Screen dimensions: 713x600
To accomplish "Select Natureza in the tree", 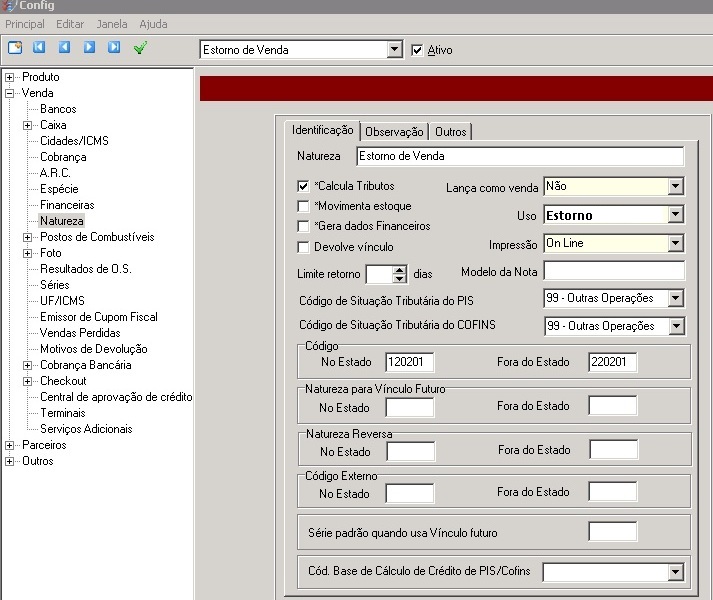I will pos(62,221).
